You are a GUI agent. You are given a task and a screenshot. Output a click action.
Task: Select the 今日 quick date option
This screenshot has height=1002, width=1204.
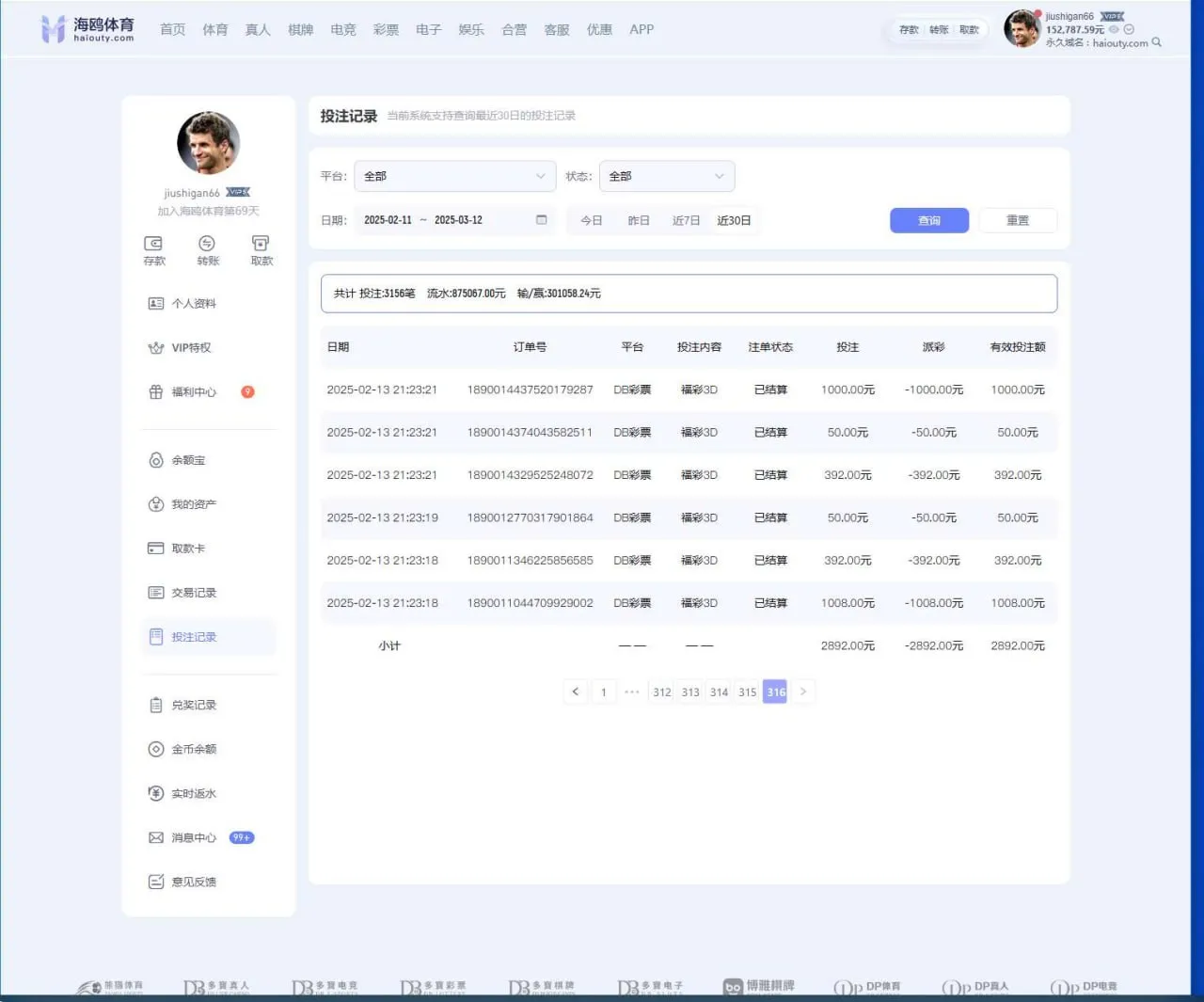[x=591, y=220]
